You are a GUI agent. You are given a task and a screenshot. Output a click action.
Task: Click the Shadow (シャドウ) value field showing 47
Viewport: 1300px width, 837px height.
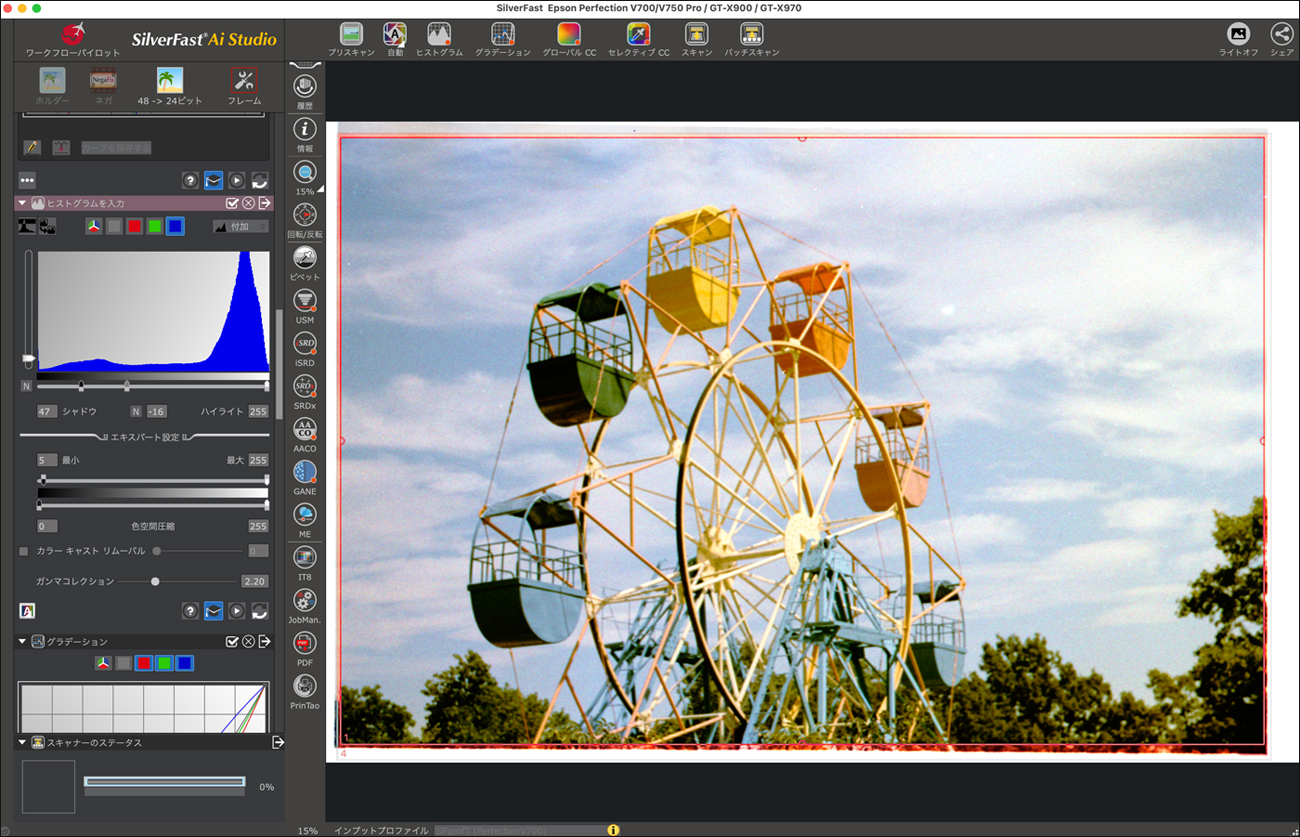coord(47,411)
